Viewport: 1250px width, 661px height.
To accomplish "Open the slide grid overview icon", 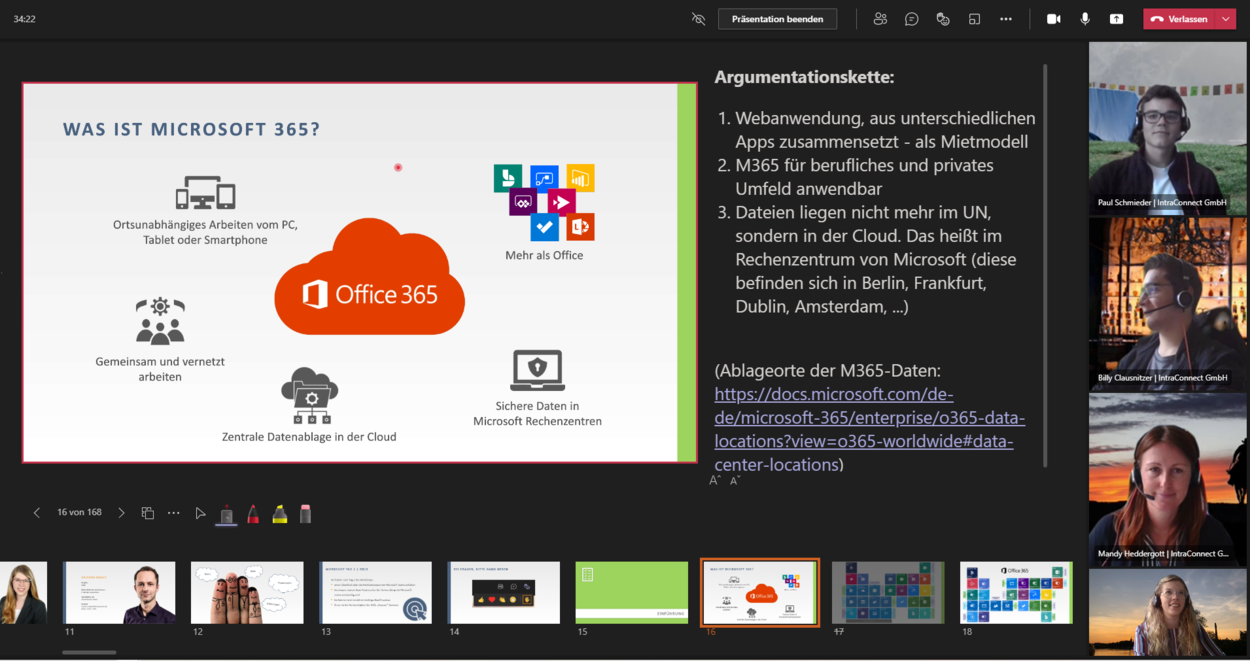I will pos(147,512).
